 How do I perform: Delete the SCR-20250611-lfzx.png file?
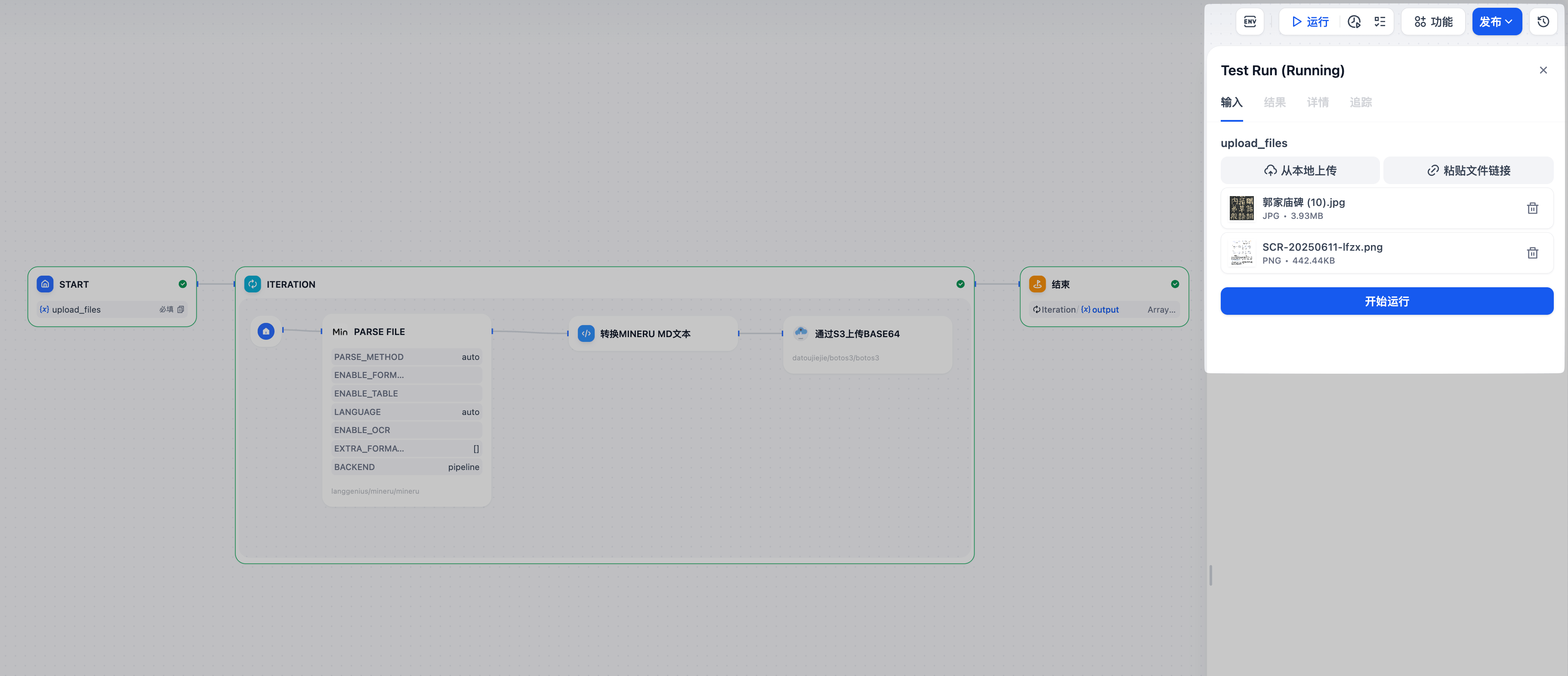(x=1532, y=253)
